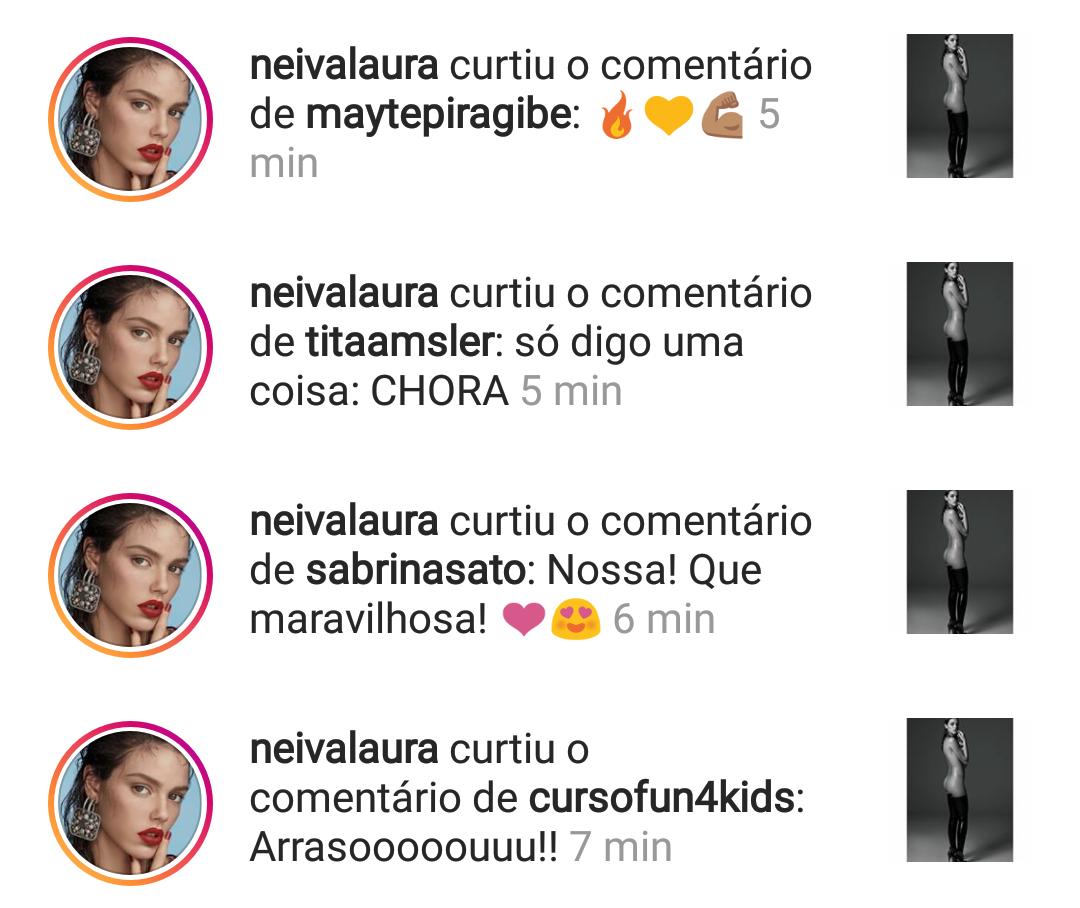The height and width of the screenshot is (908, 1080).
Task: Open profile picture beside cursofun4kids comment notification
Action: (x=130, y=803)
